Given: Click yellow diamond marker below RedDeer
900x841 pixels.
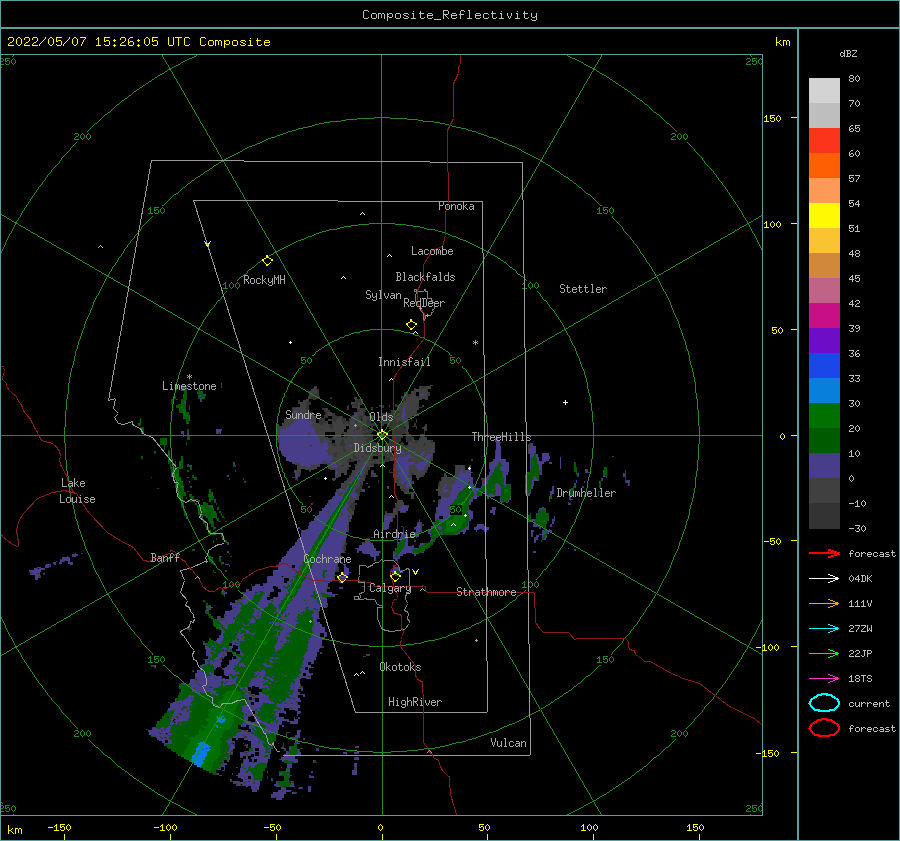Looking at the screenshot, I should [412, 325].
